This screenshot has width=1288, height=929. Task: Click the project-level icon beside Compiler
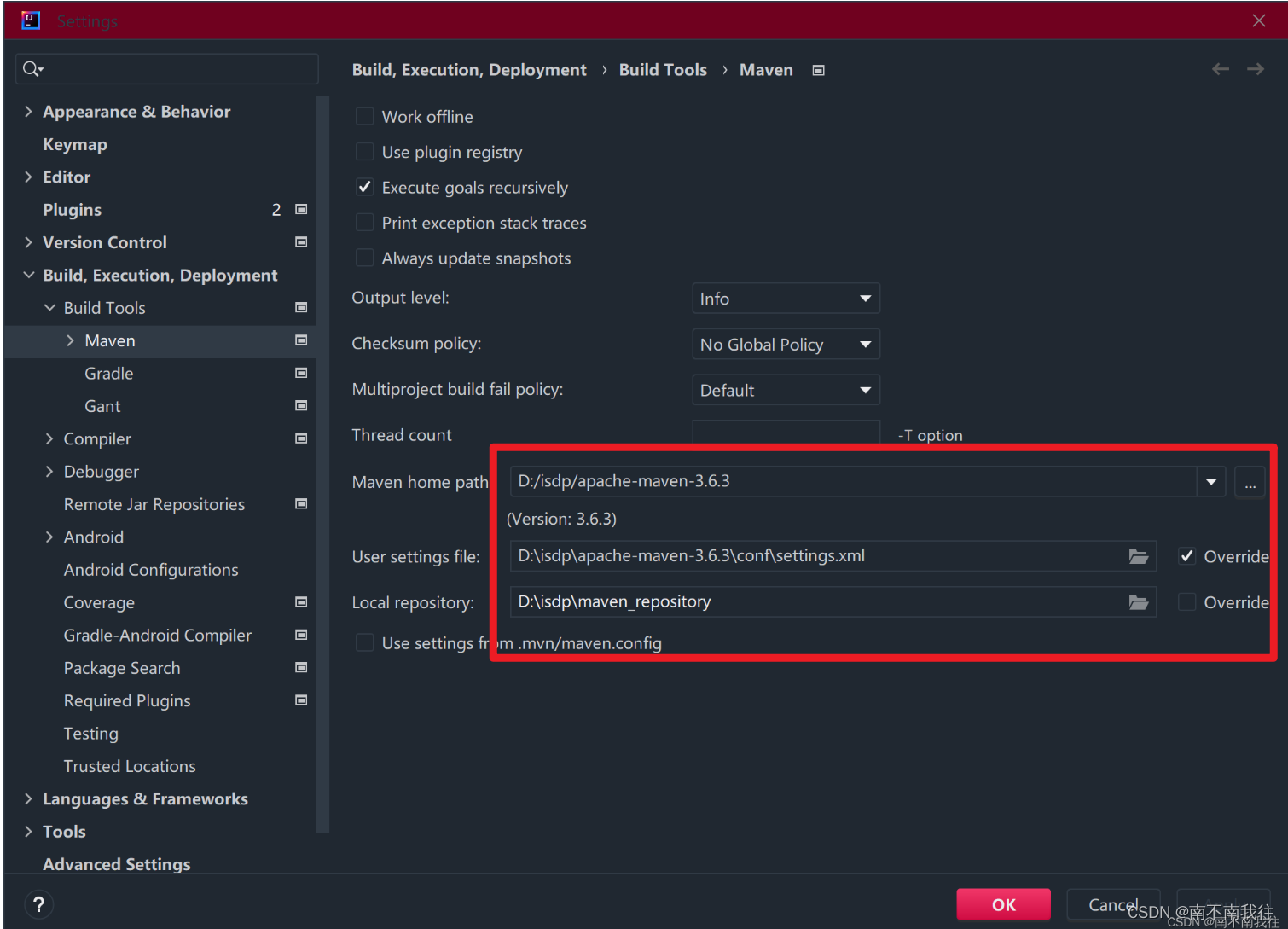(301, 438)
